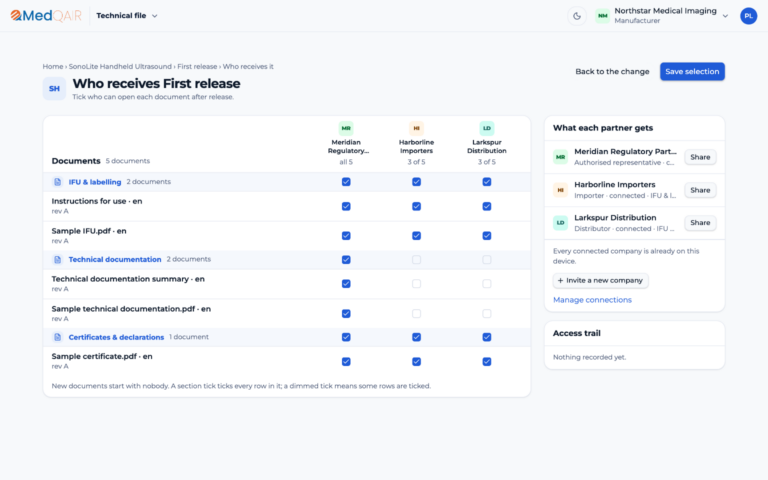Click Technical documentation summary · en row
The width and height of the screenshot is (768, 480).
(x=287, y=284)
